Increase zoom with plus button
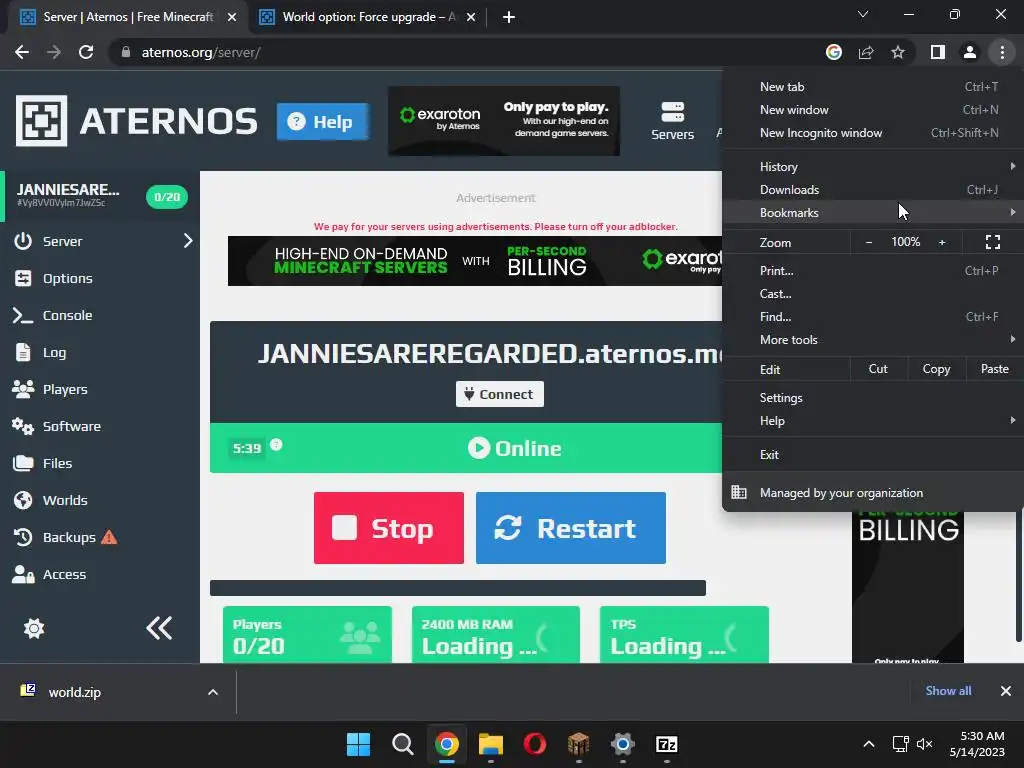The image size is (1024, 768). tap(942, 242)
